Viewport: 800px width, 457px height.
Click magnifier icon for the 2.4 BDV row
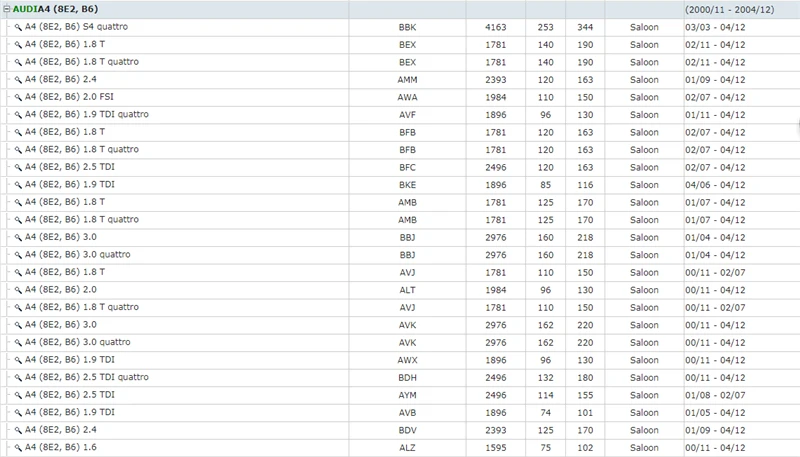(18, 430)
